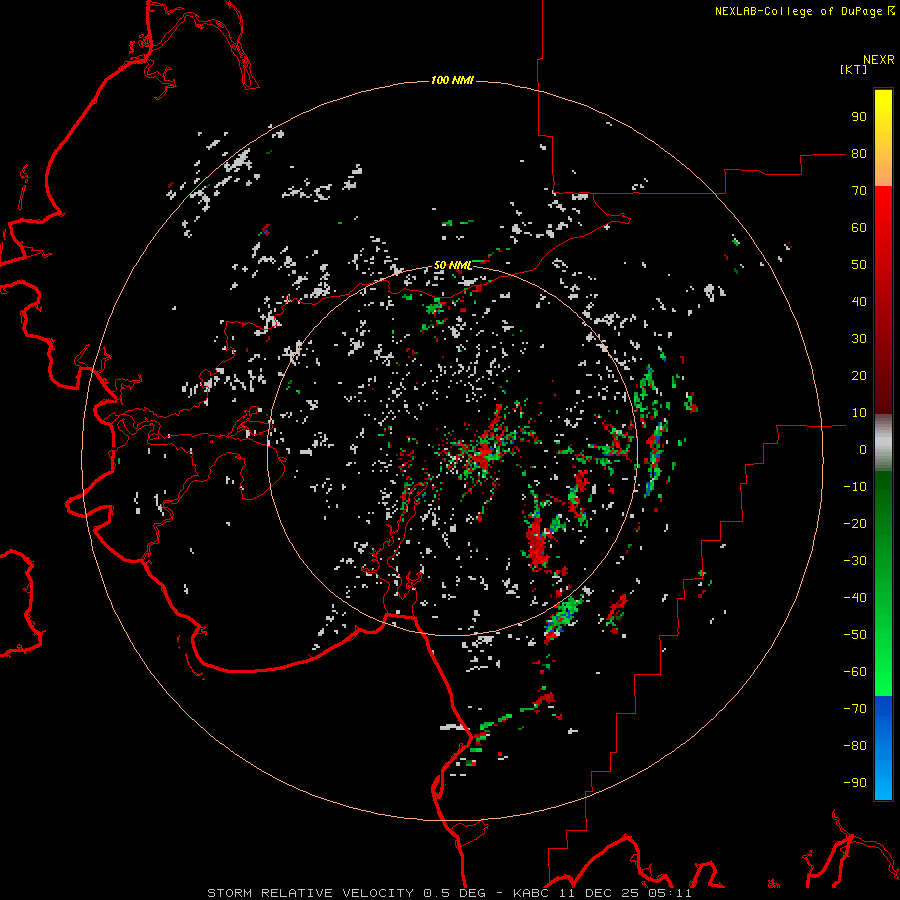Click the STORM RELATIVE VELOCITY 0.5 DEG title text
This screenshot has height=900, width=900.
(346, 893)
